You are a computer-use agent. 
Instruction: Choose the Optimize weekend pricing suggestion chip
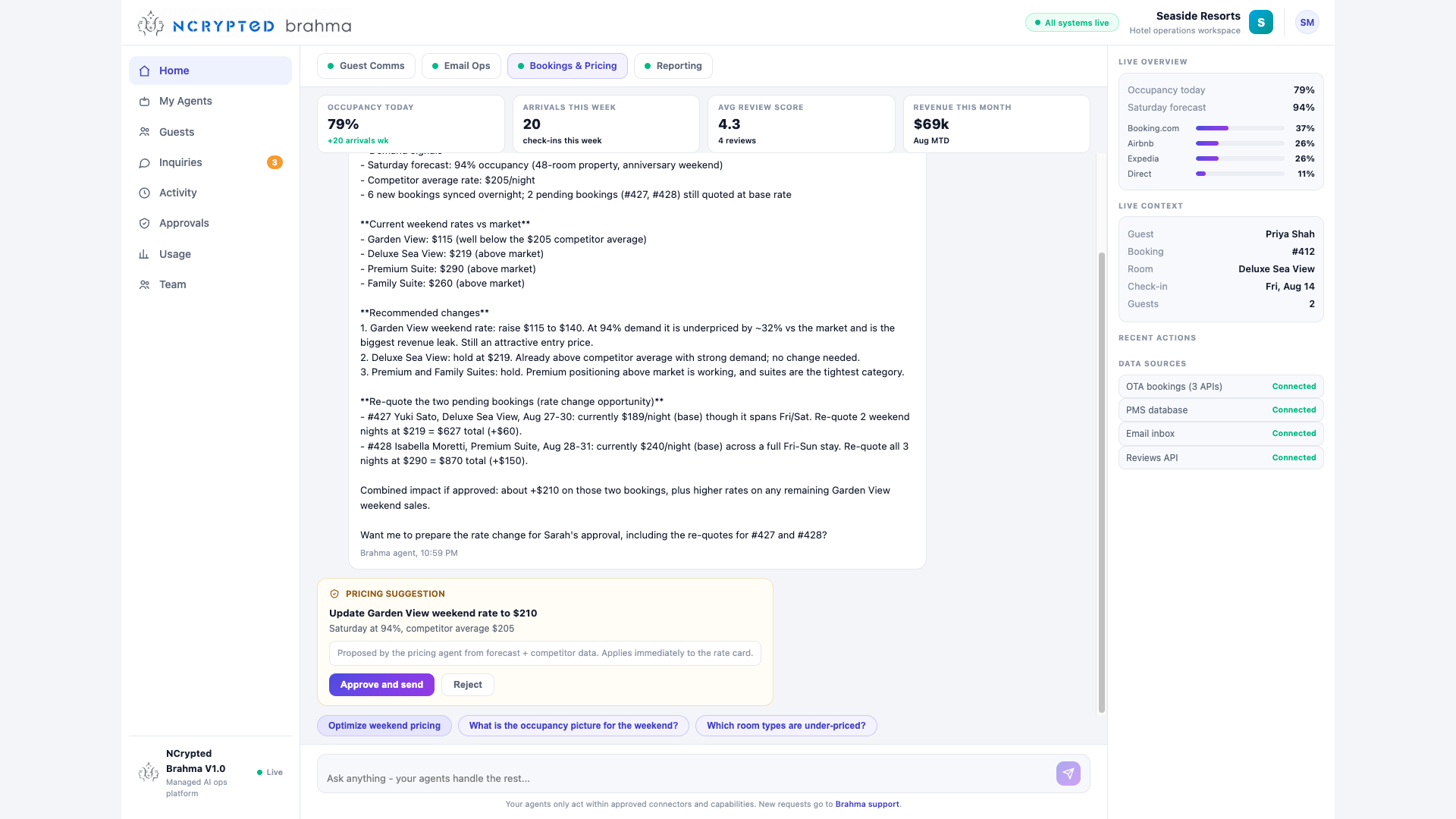pos(384,726)
